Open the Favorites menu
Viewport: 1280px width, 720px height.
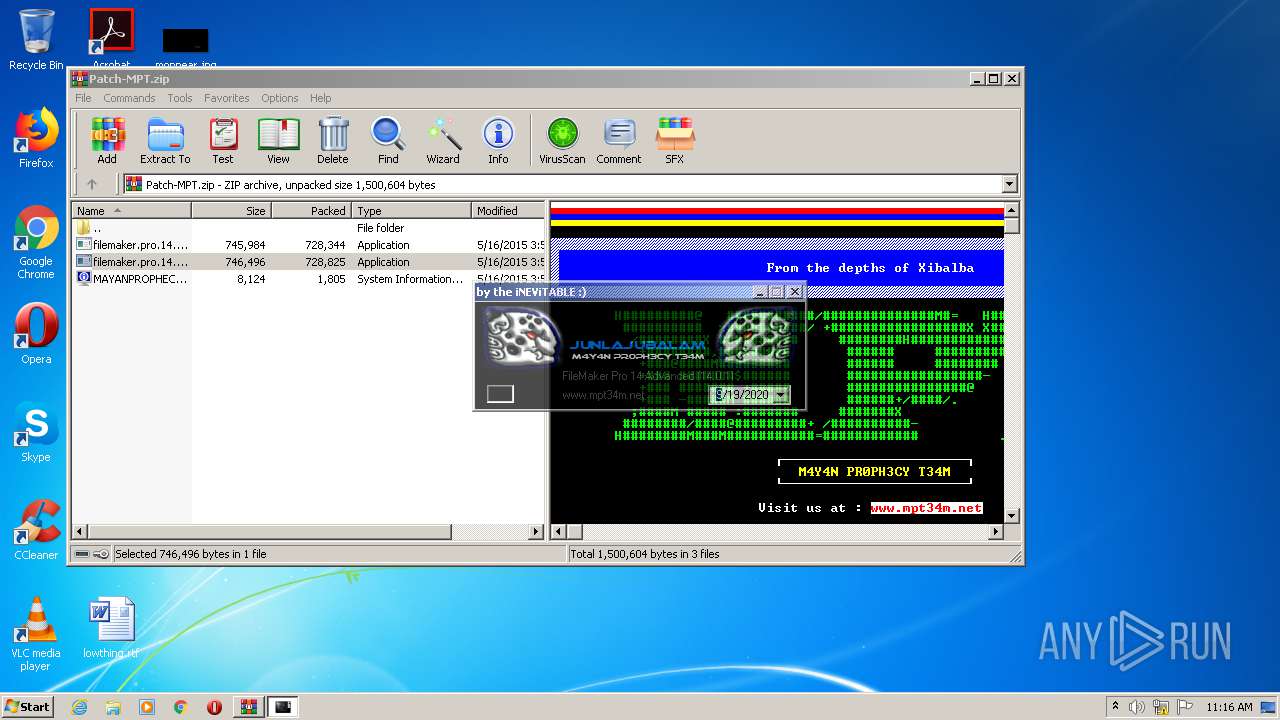227,98
